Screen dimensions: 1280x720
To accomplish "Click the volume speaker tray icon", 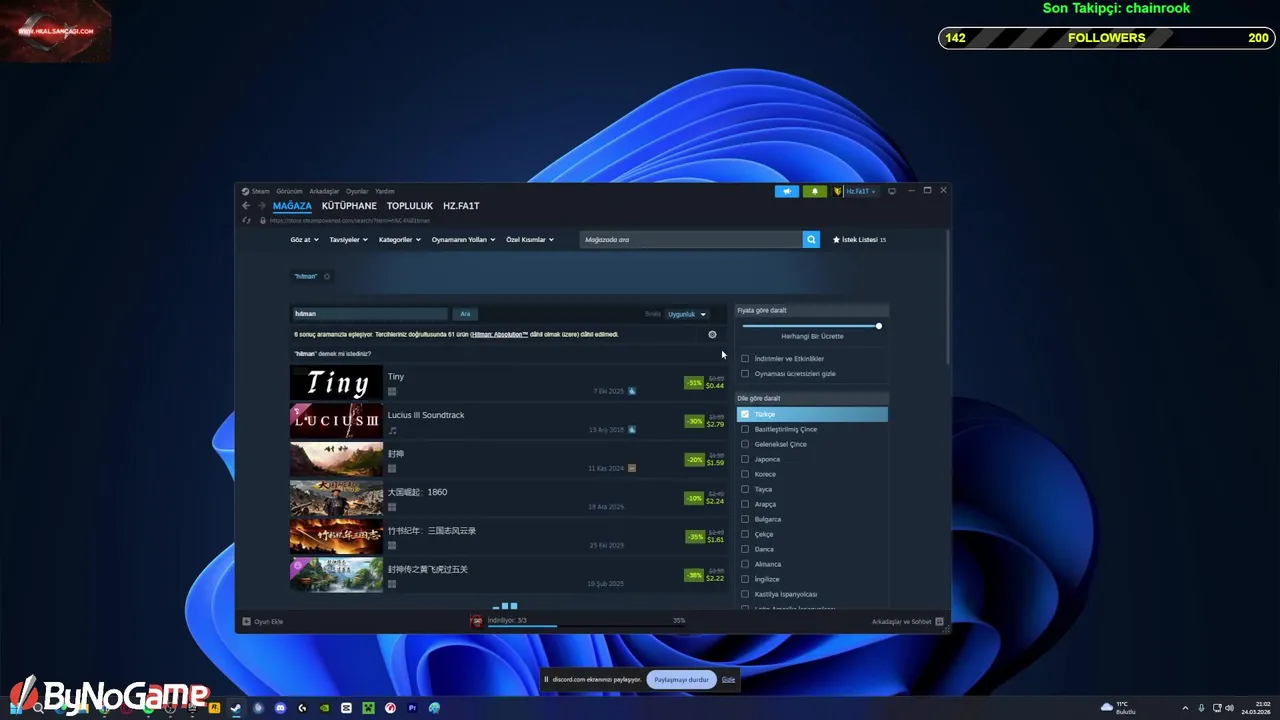I will pyautogui.click(x=1229, y=708).
